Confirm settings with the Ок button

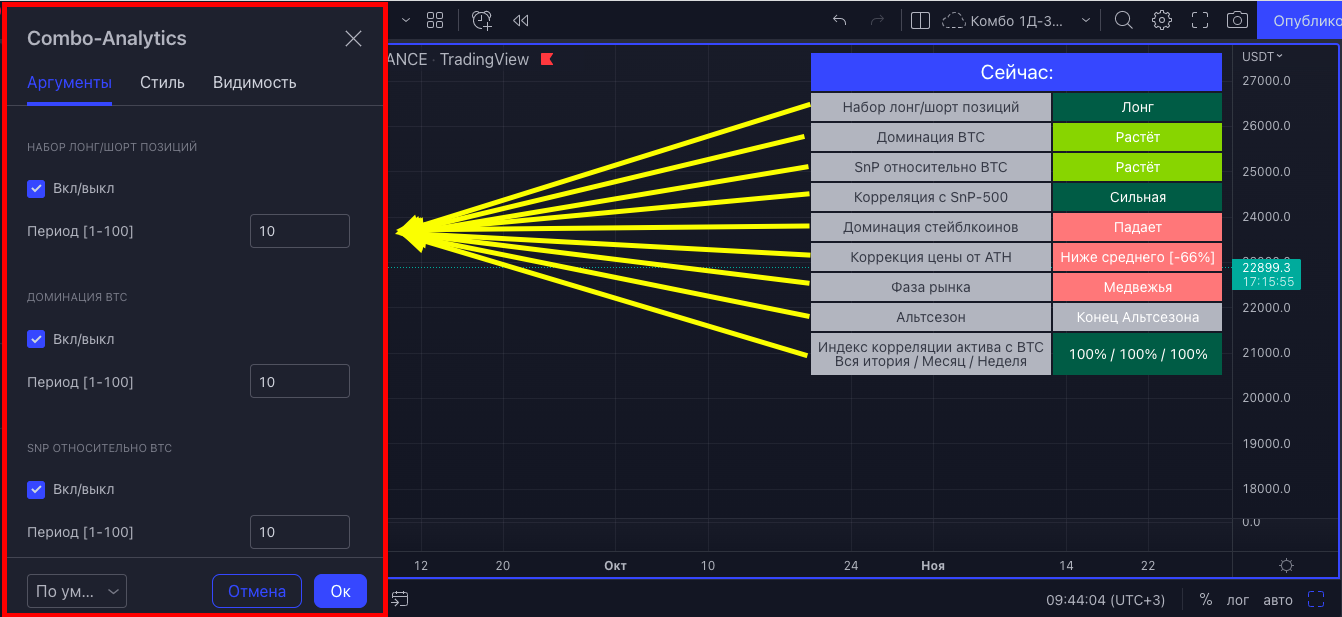click(x=340, y=591)
